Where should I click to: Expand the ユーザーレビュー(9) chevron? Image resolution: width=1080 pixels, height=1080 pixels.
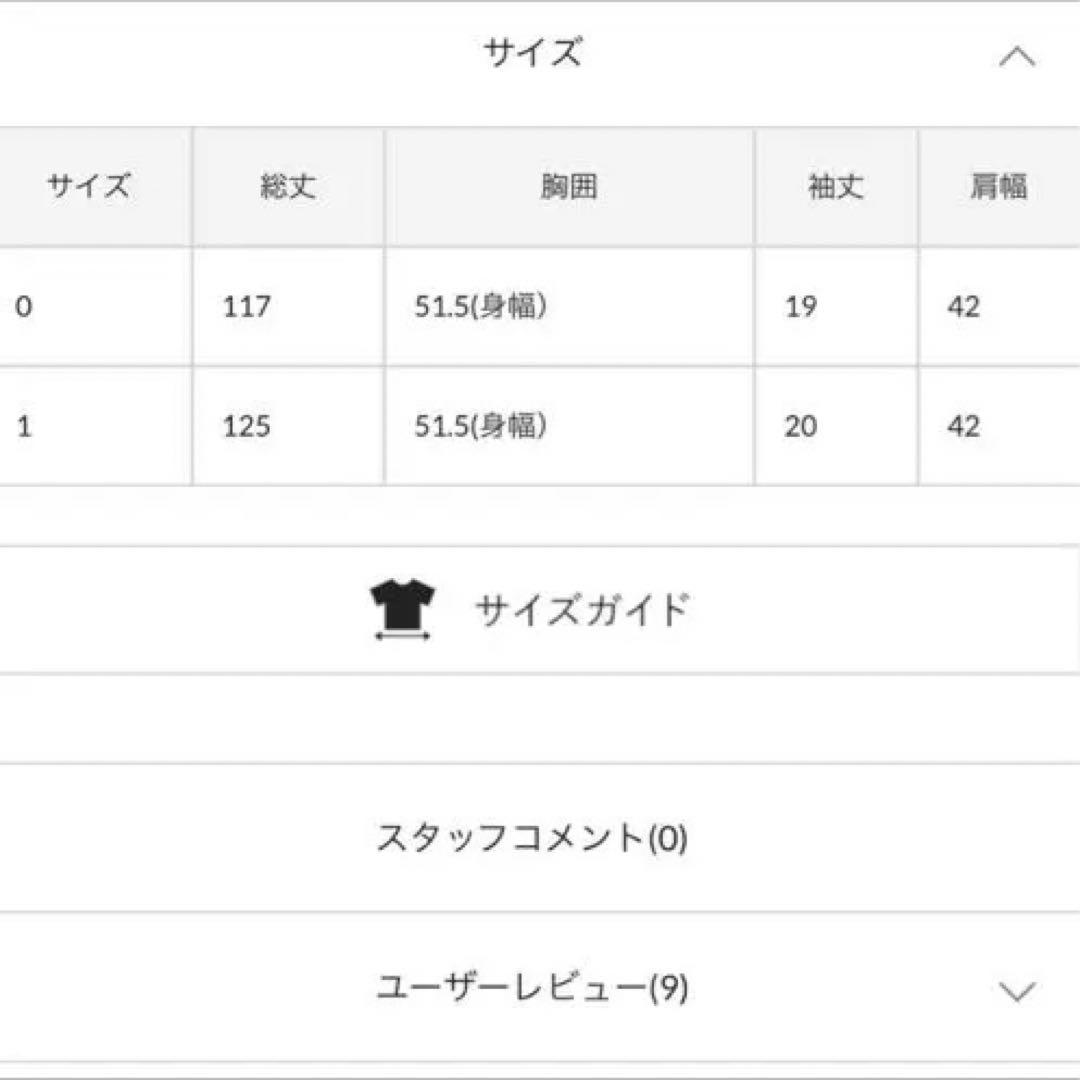tap(1017, 991)
